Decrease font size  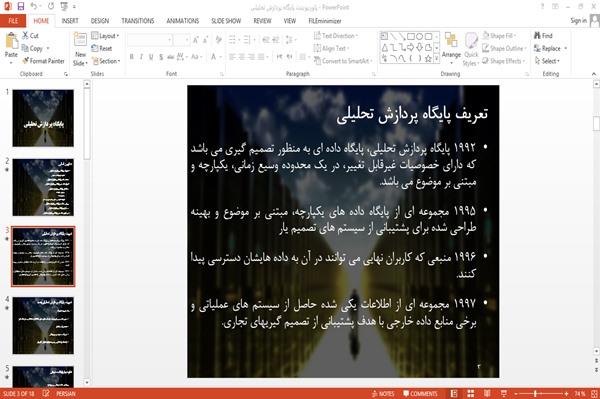click(x=205, y=40)
